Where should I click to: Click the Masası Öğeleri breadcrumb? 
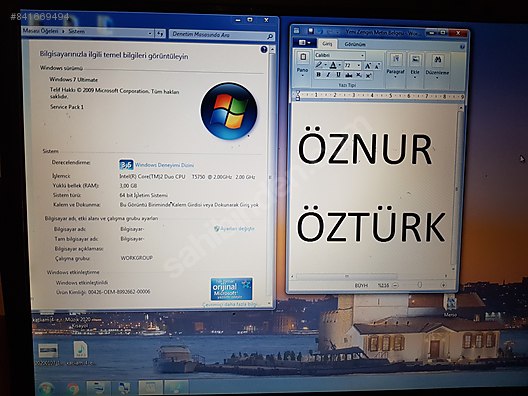[x=40, y=31]
